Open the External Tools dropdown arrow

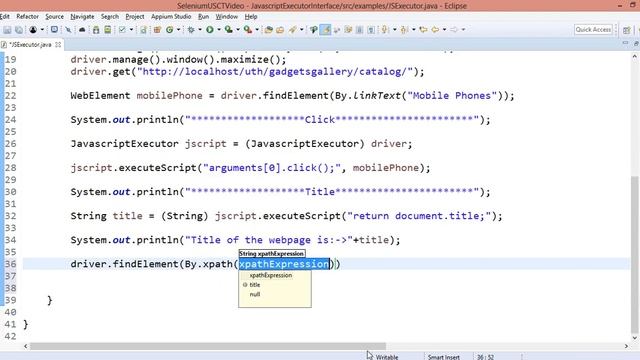257,30
